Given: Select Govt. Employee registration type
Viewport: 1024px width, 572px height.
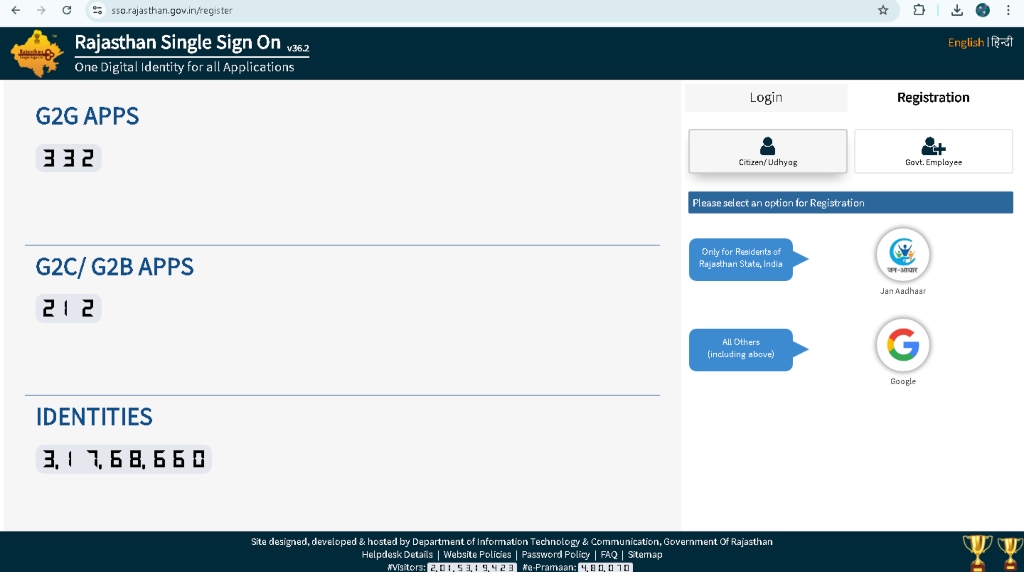Looking at the screenshot, I should coord(933,151).
